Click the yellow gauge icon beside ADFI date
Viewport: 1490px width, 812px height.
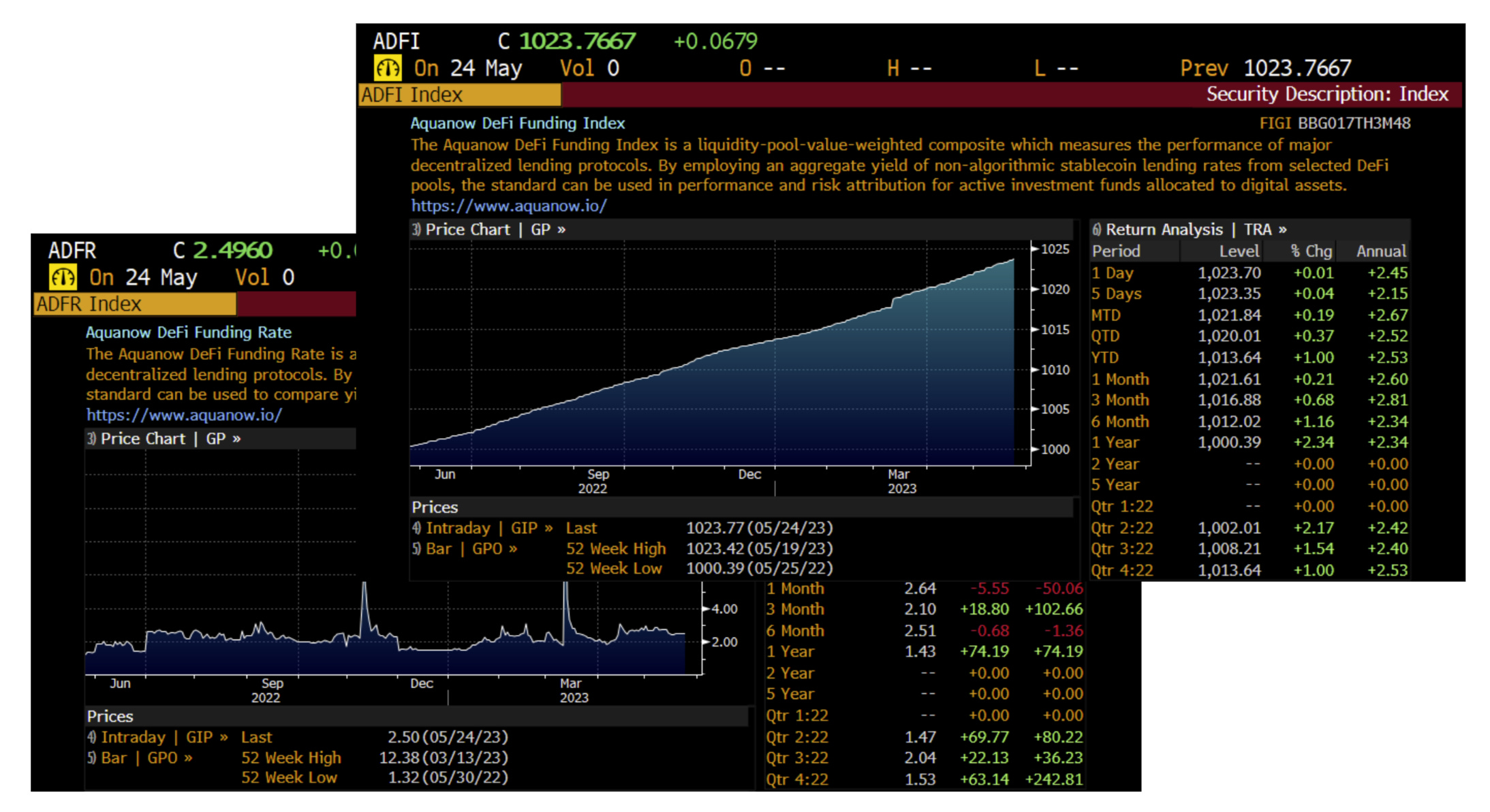(x=387, y=68)
